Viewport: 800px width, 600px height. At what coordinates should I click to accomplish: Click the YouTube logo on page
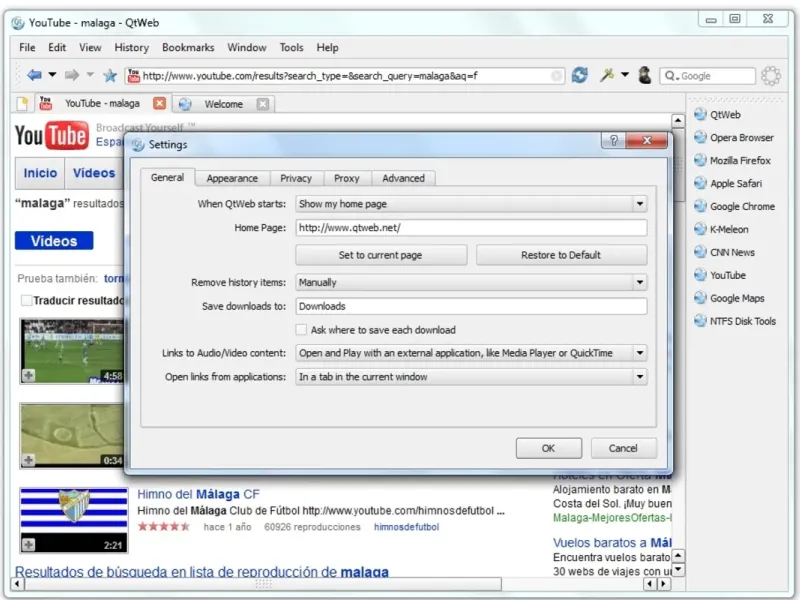[52, 135]
